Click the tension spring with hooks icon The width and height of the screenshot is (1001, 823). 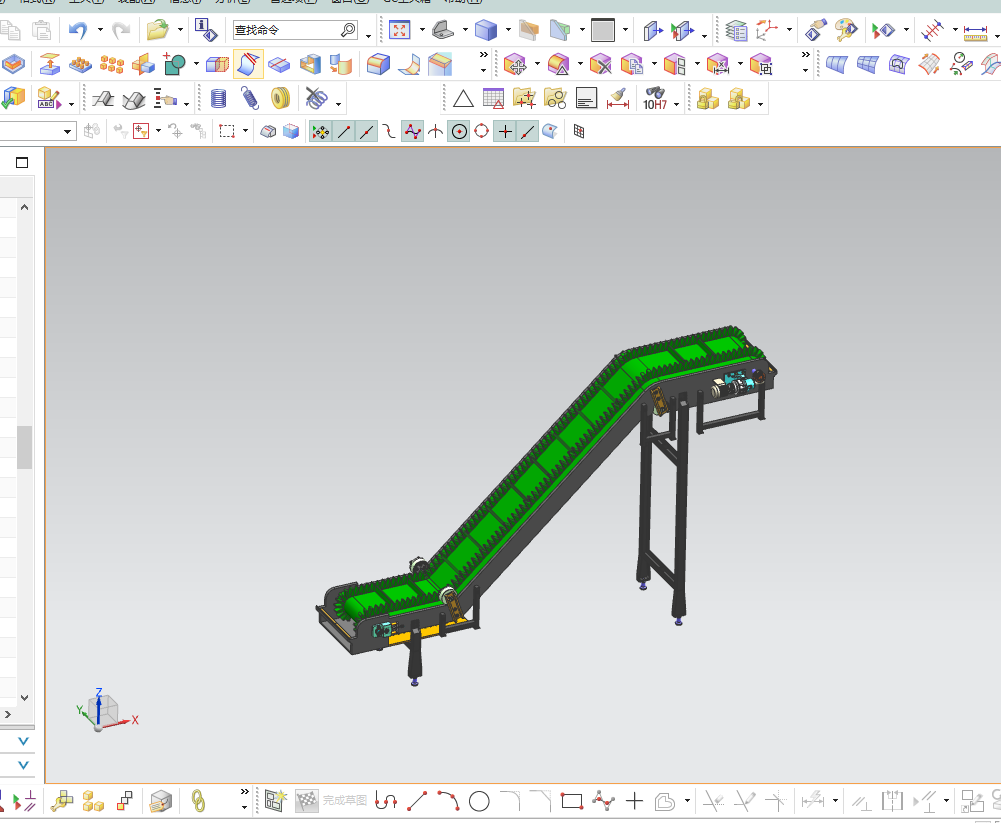[x=250, y=99]
